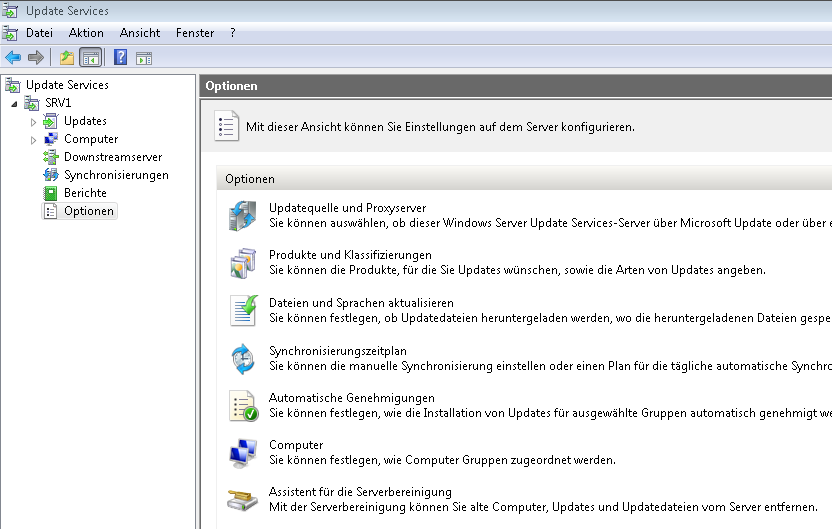This screenshot has width=832, height=529.
Task: Collapse the SRV1 server node
Action: coord(14,103)
